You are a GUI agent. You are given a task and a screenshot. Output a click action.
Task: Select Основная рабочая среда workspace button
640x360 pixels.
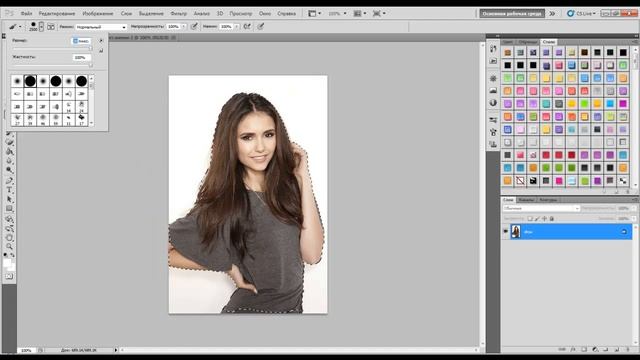(x=512, y=13)
